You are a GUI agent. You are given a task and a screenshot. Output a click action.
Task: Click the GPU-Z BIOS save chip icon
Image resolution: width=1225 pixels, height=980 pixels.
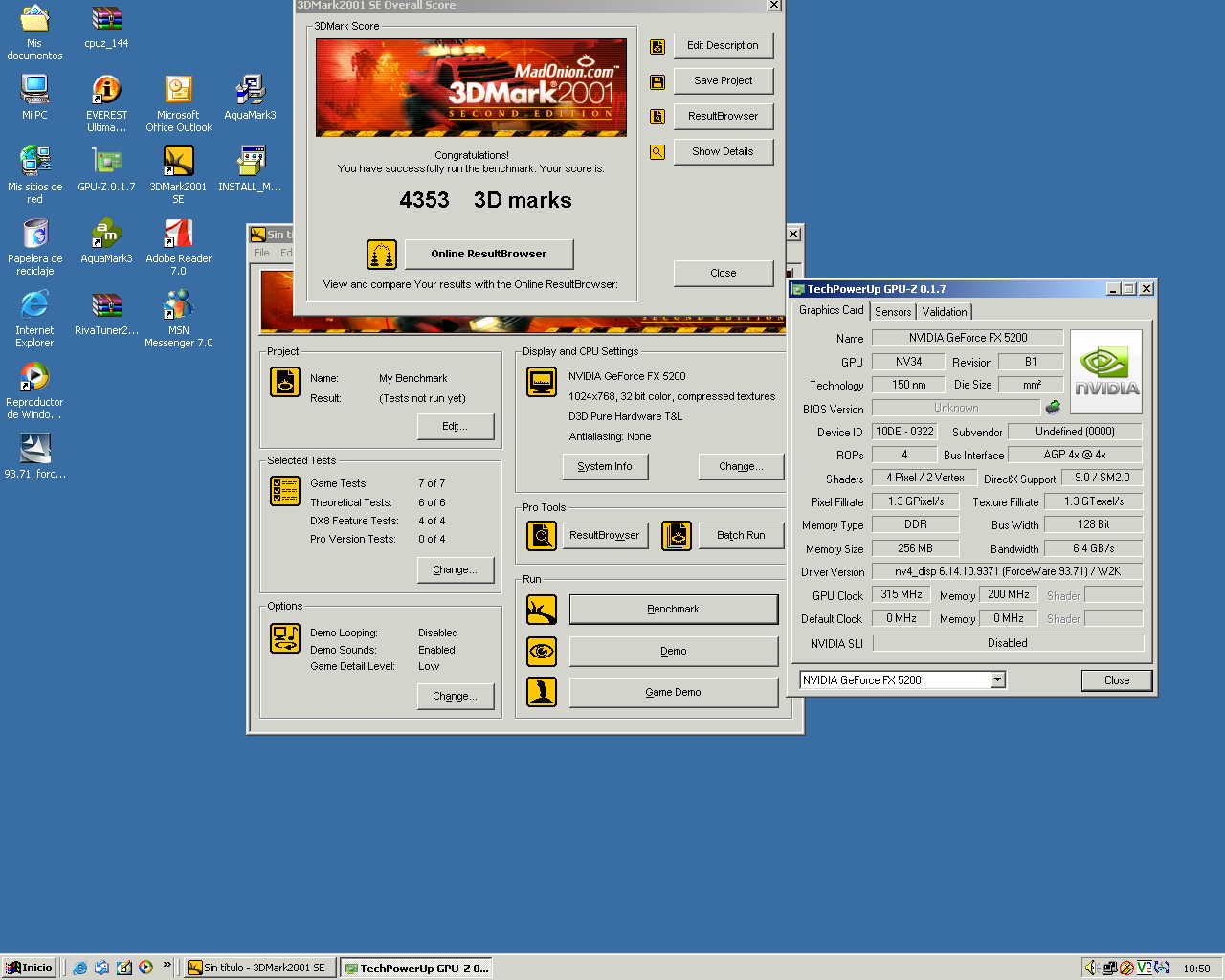point(1053,408)
